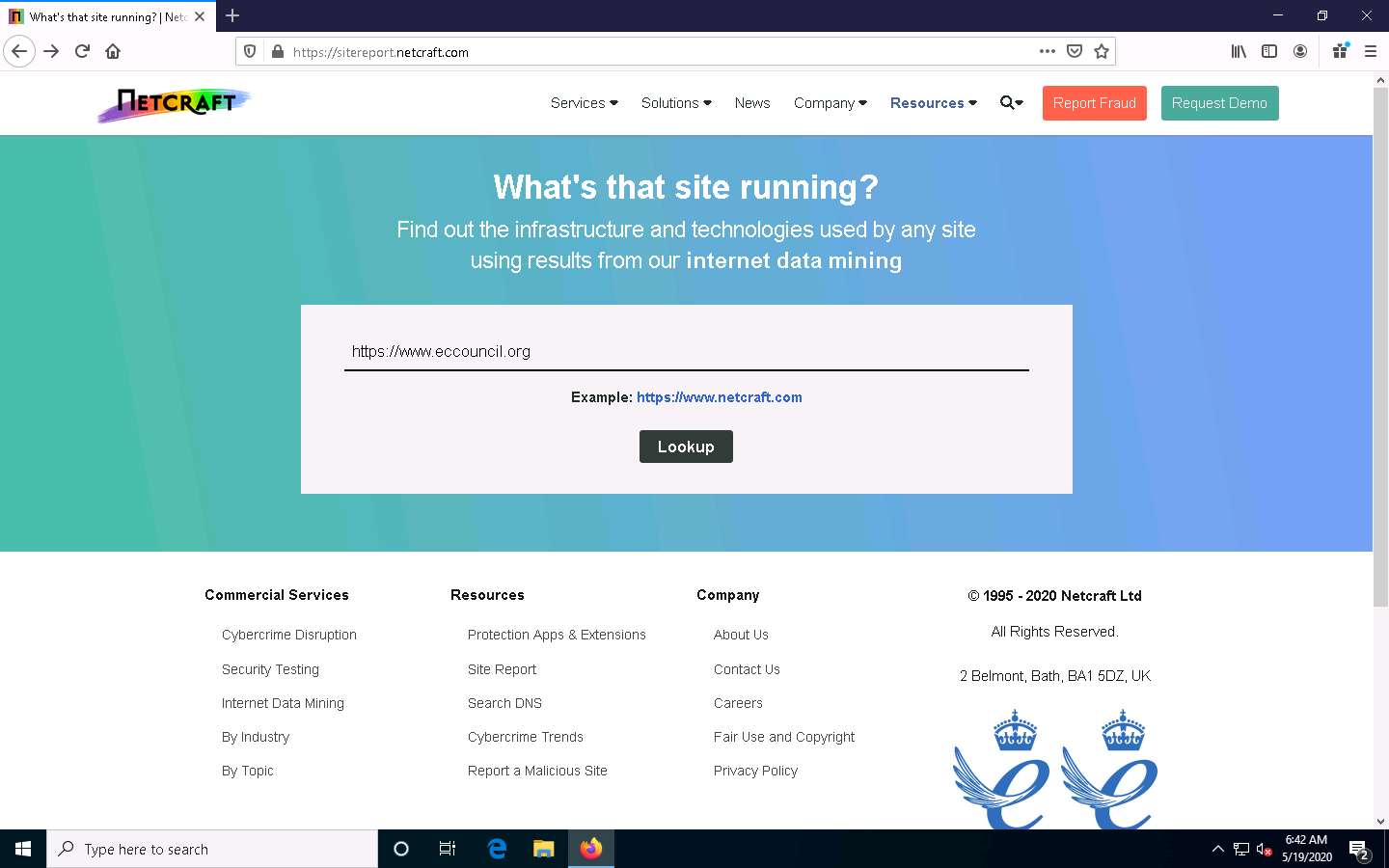Click the browser forward arrow
The width and height of the screenshot is (1389, 868).
pos(51,51)
